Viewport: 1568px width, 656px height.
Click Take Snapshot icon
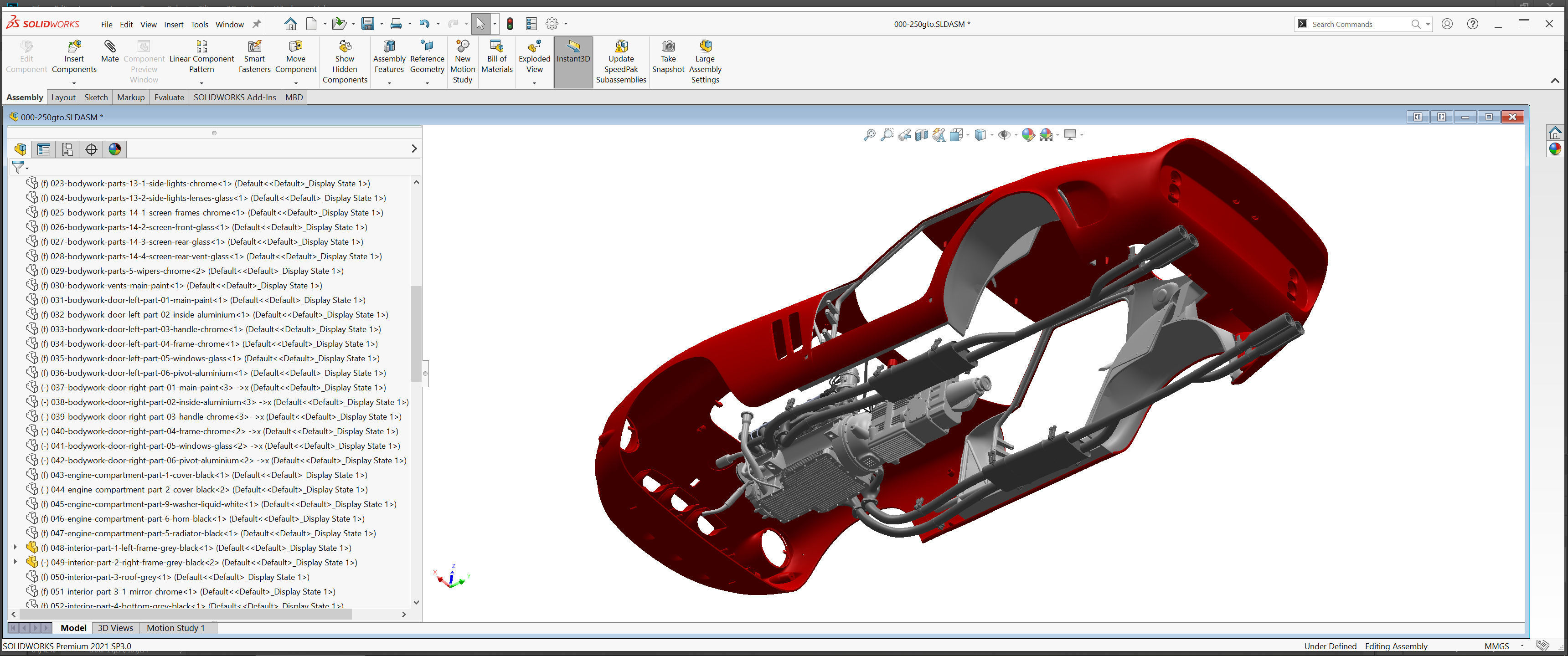pyautogui.click(x=668, y=47)
